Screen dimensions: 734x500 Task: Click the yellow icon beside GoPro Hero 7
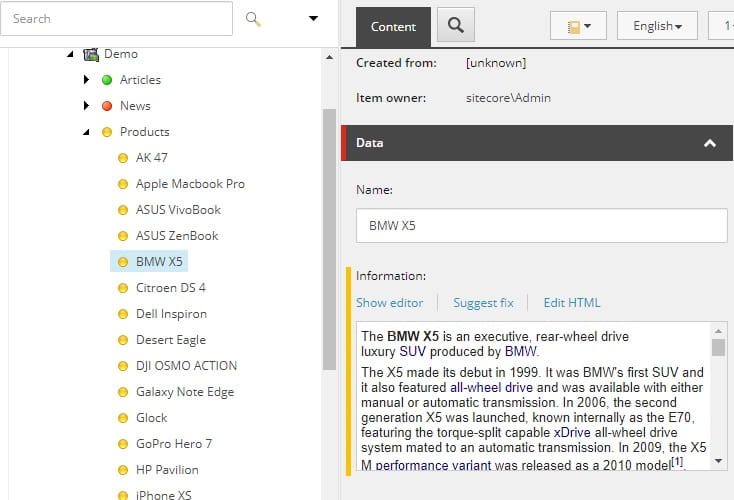tap(123, 444)
